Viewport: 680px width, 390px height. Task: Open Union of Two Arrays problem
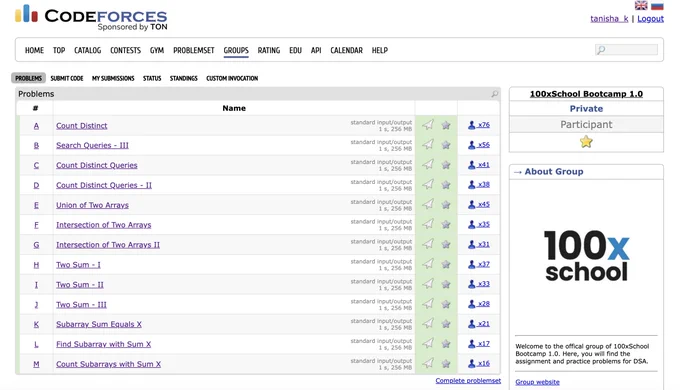[92, 205]
